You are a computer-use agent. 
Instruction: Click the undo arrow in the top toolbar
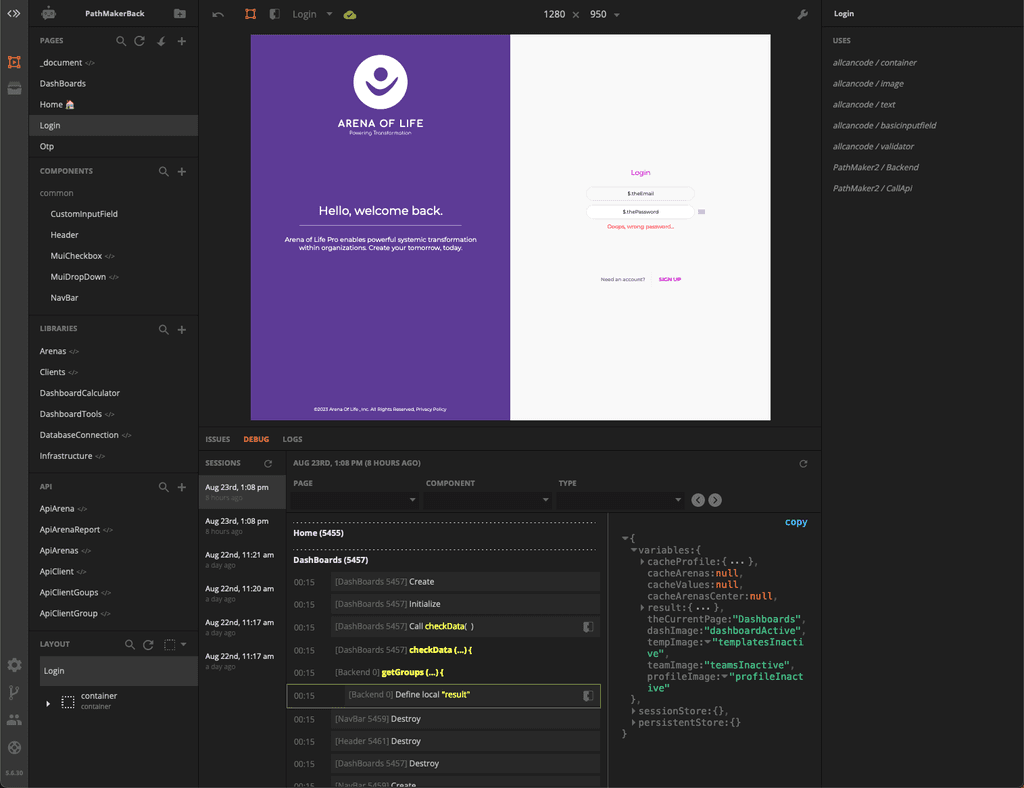coord(218,14)
